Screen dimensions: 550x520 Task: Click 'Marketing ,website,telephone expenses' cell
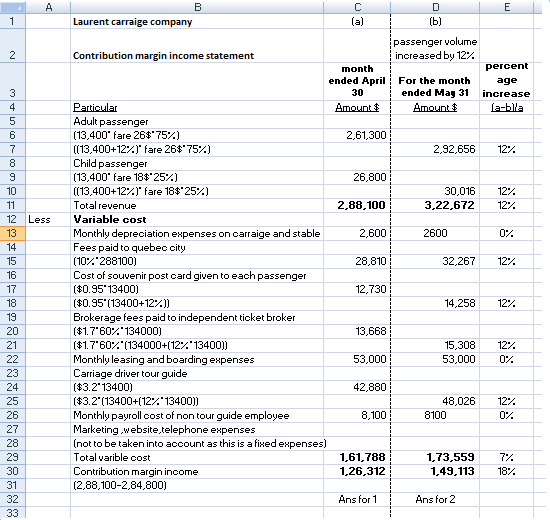click(x=197, y=429)
